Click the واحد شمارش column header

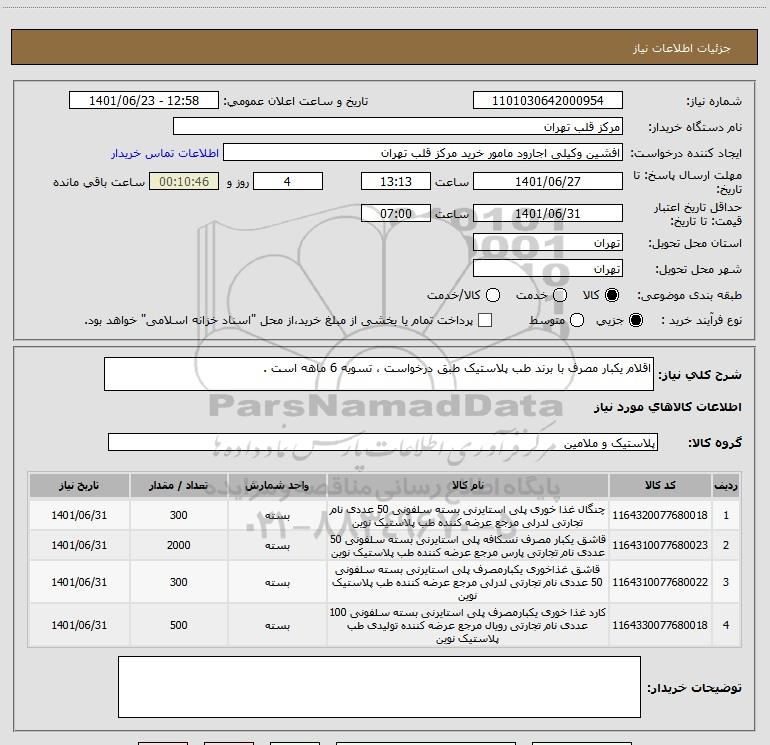click(x=277, y=486)
